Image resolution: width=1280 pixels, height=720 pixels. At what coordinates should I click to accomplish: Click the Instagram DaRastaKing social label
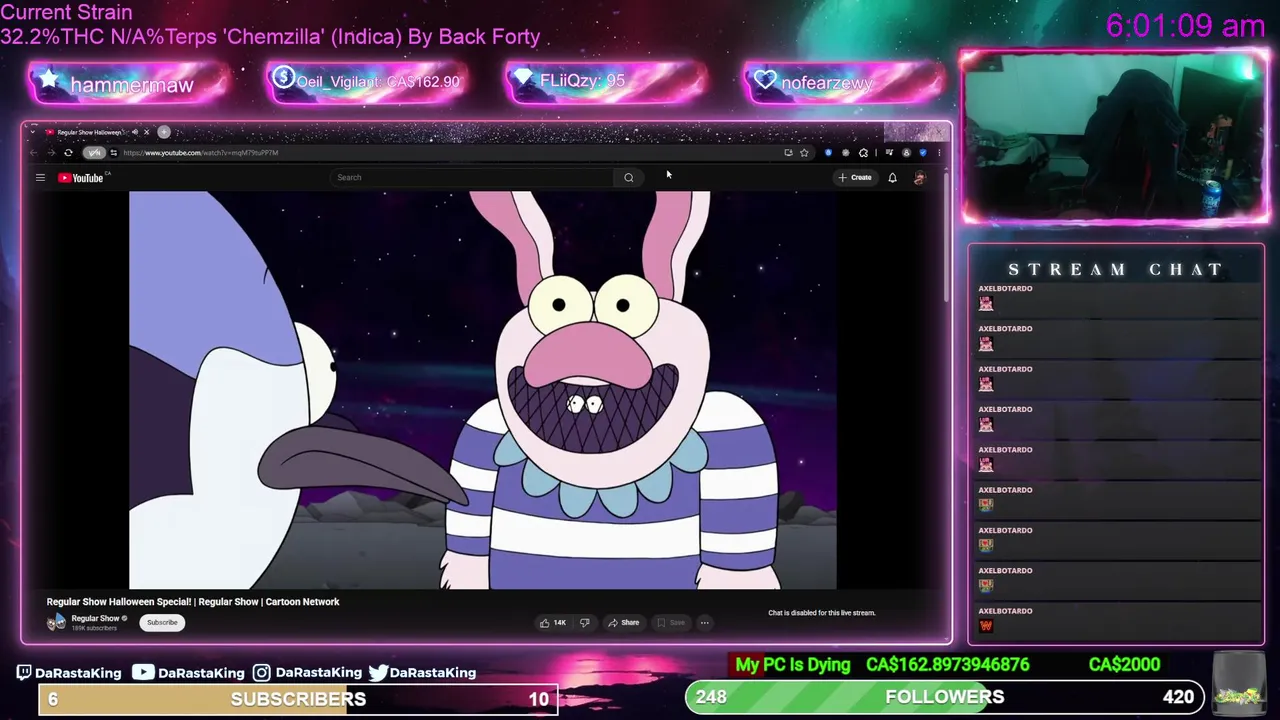click(x=308, y=673)
